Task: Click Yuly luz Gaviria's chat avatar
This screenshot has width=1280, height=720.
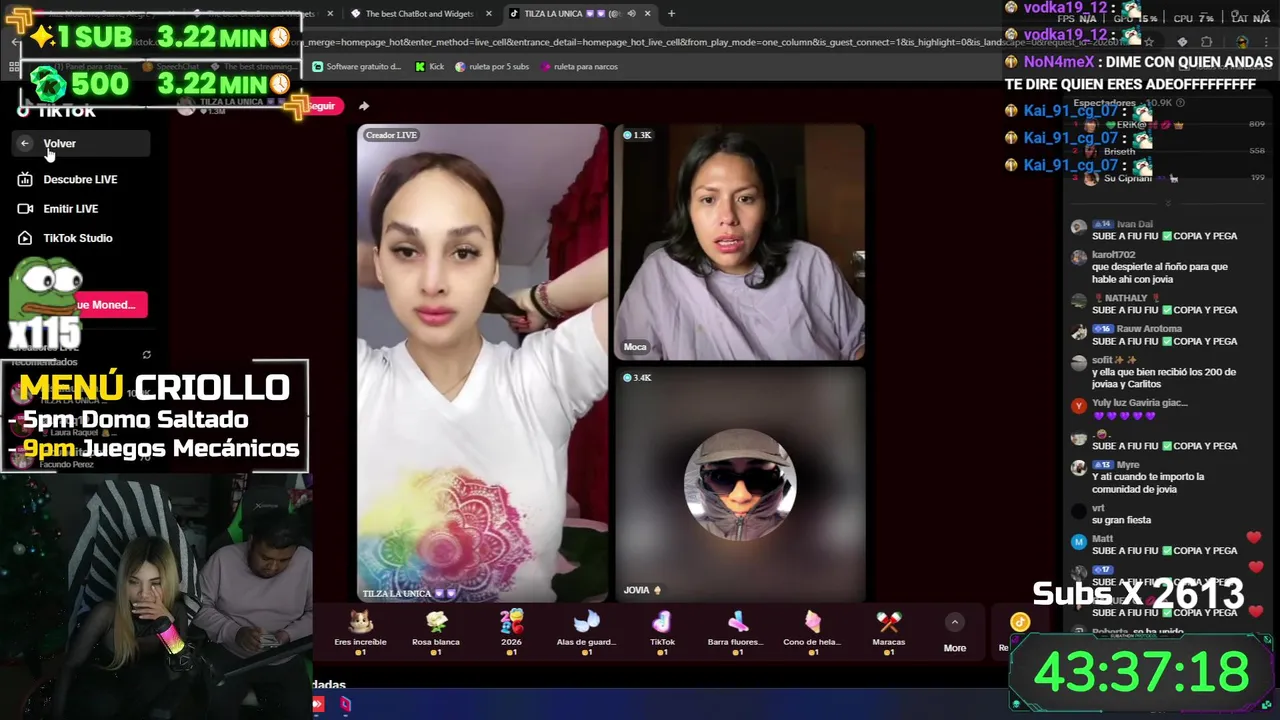Action: (1078, 405)
